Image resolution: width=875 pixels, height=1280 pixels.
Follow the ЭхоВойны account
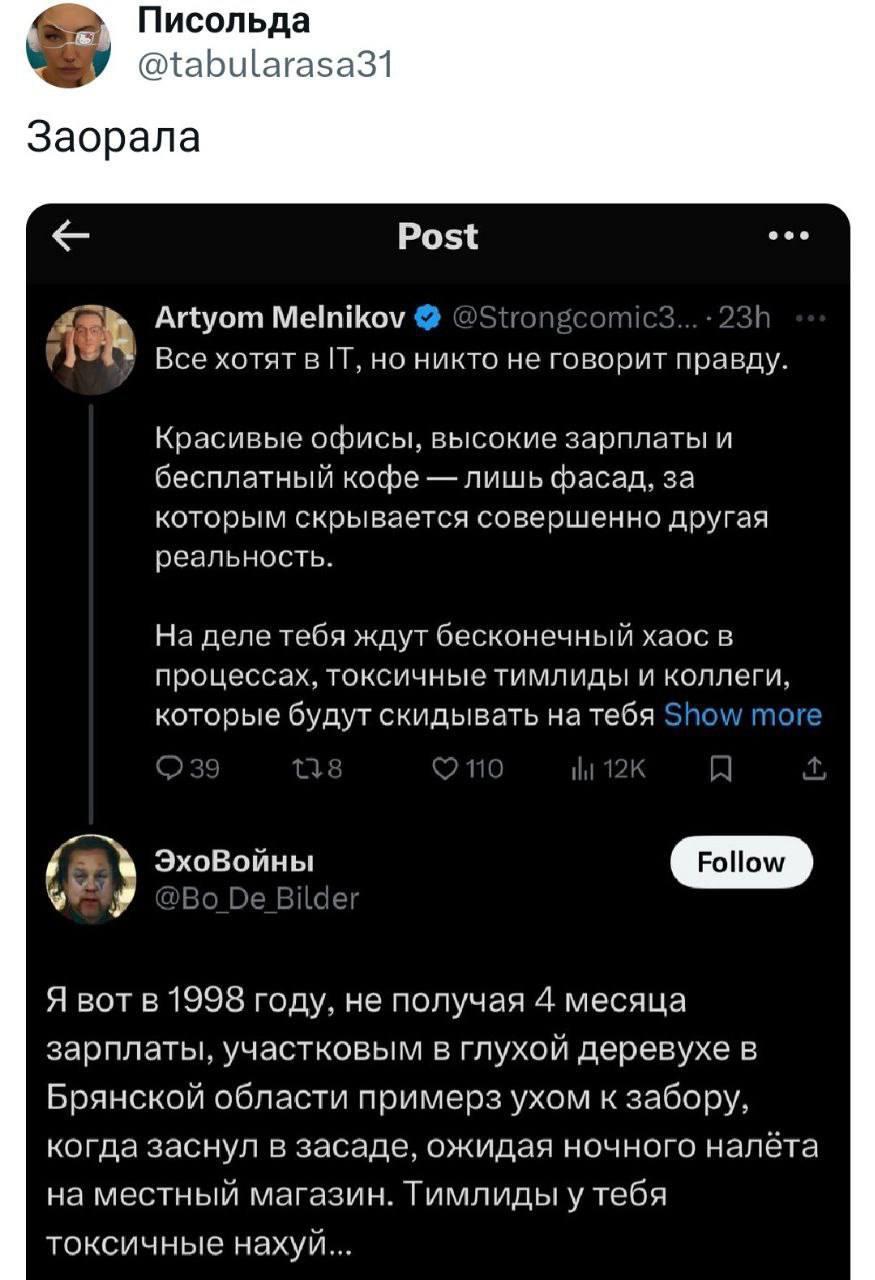coord(741,861)
